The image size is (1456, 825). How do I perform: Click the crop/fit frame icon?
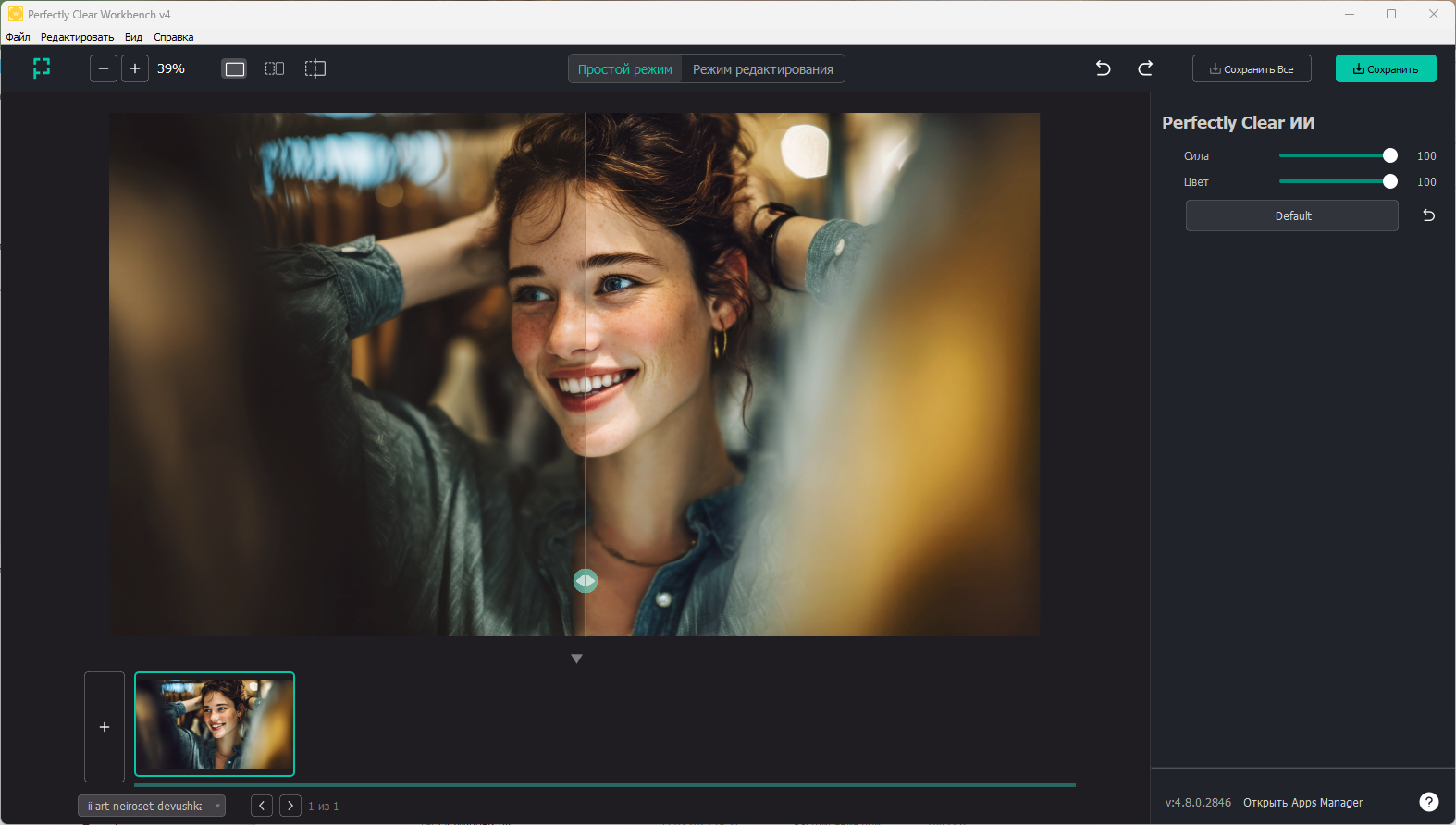coord(42,68)
